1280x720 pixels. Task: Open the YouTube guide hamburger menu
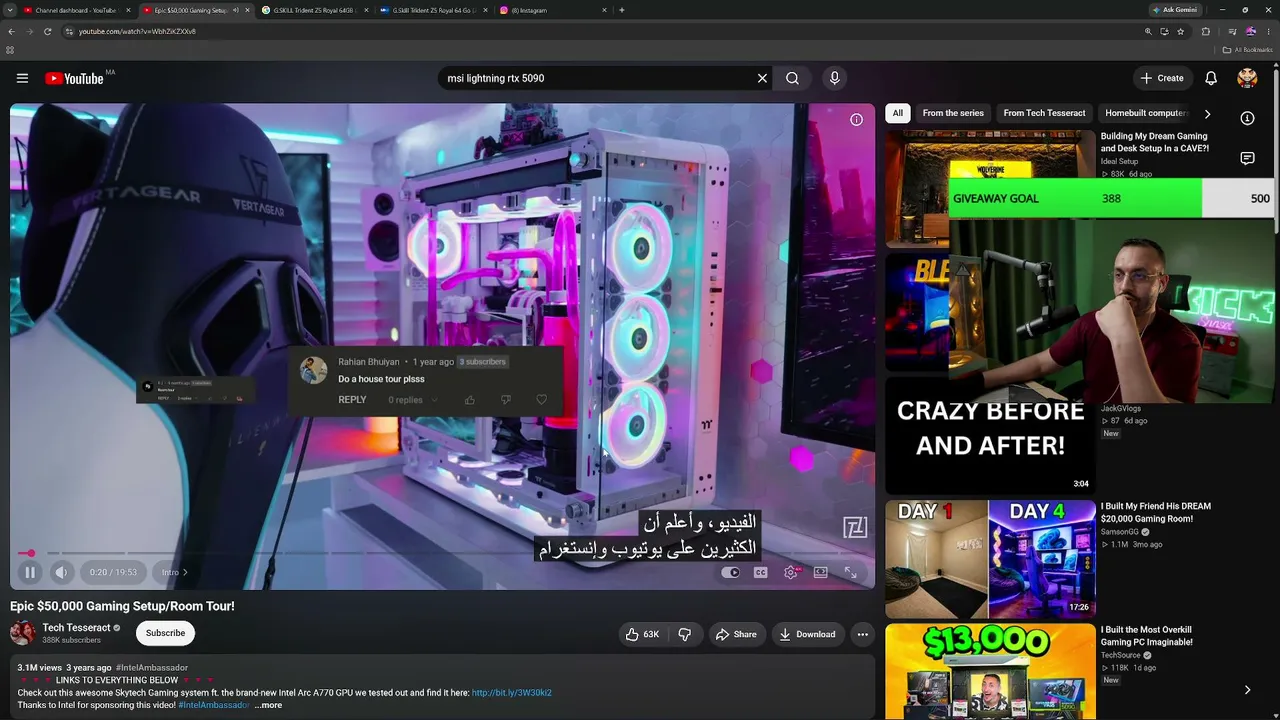[22, 78]
